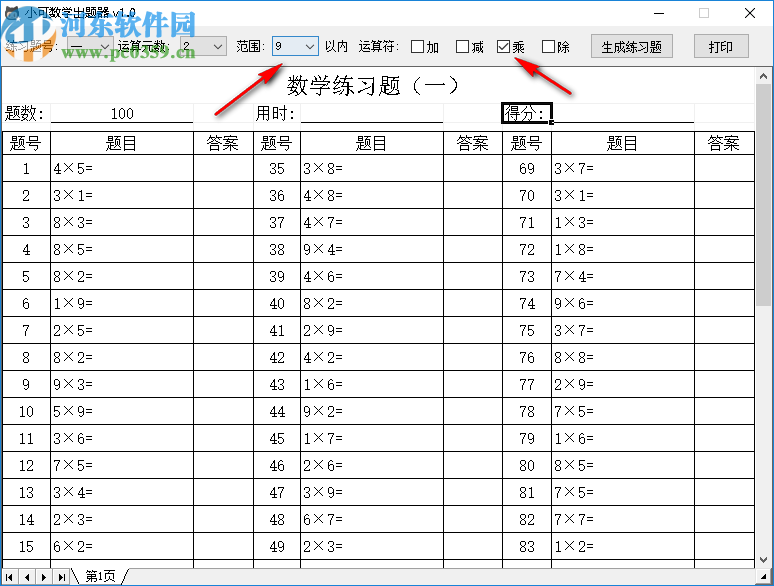Viewport: 774px width, 586px height.
Task: Select question cell 1×9= in row 6
Action: [122, 303]
